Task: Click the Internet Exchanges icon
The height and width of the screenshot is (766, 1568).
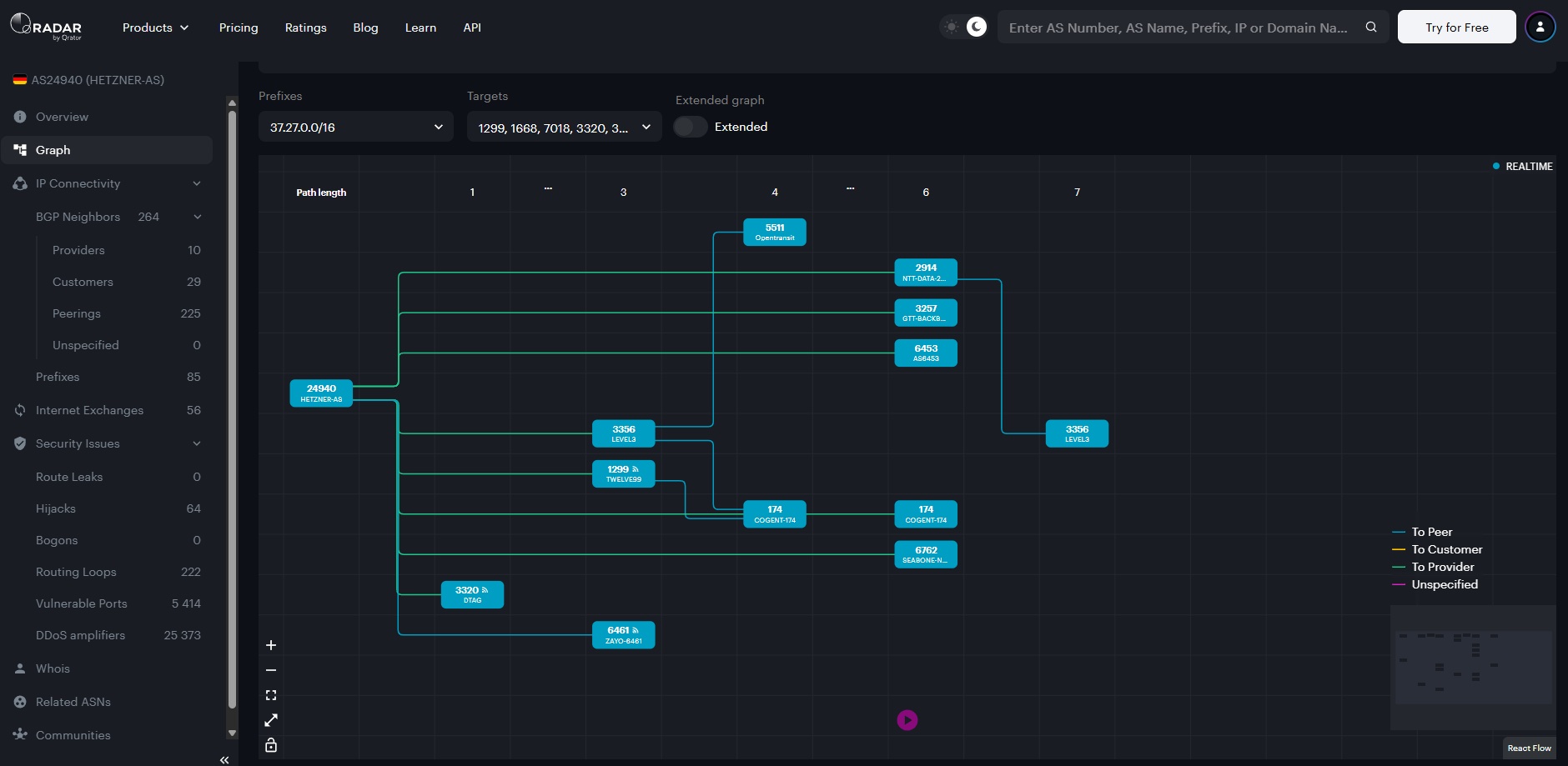Action: point(20,410)
